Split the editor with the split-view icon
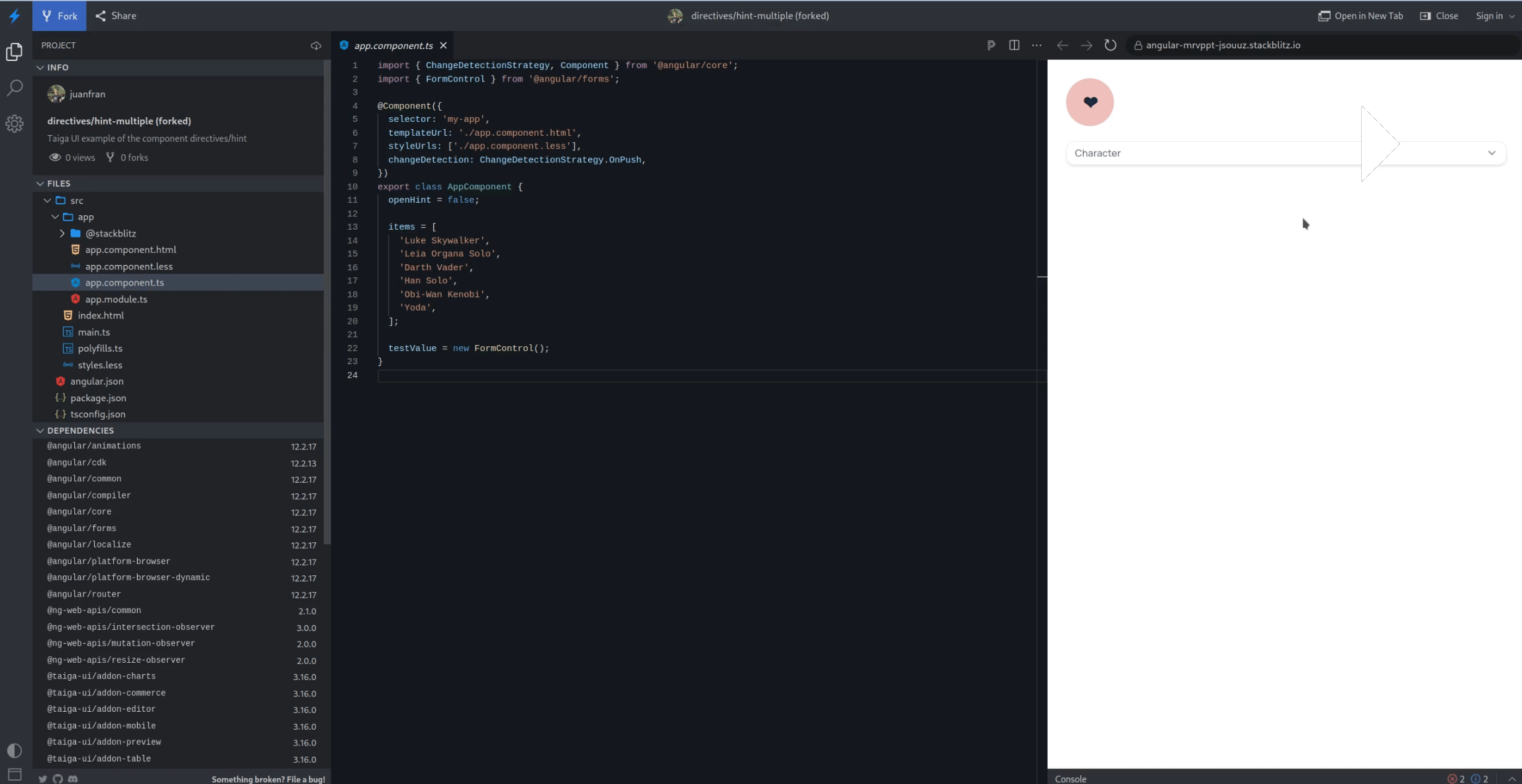 [x=1014, y=45]
